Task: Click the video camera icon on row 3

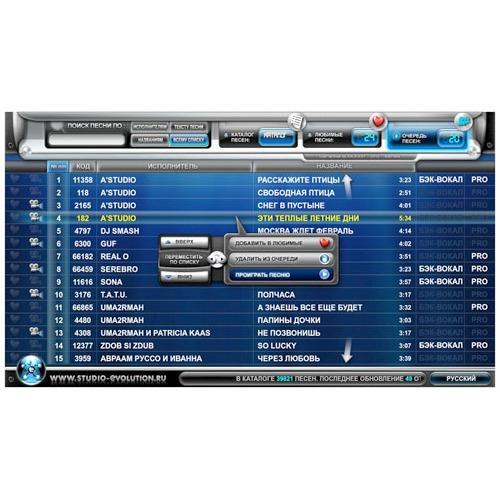Action: coord(35,204)
